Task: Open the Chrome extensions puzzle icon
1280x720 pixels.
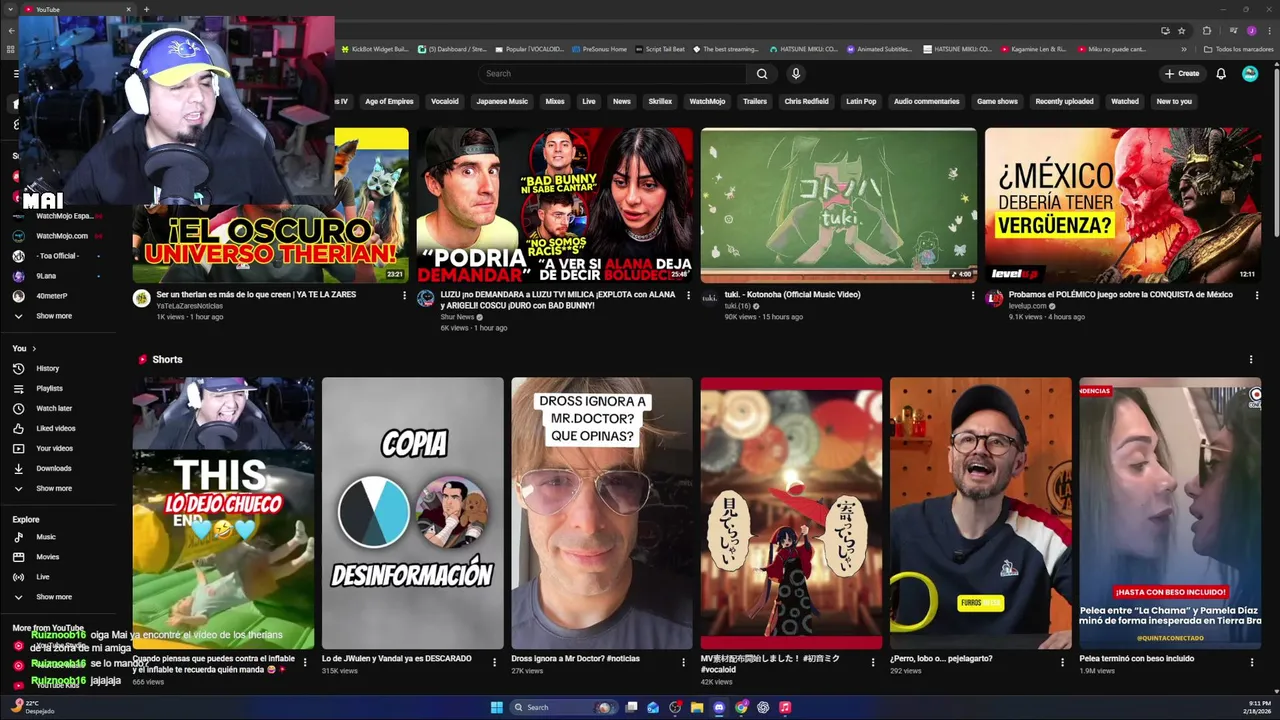Action: point(1206,30)
